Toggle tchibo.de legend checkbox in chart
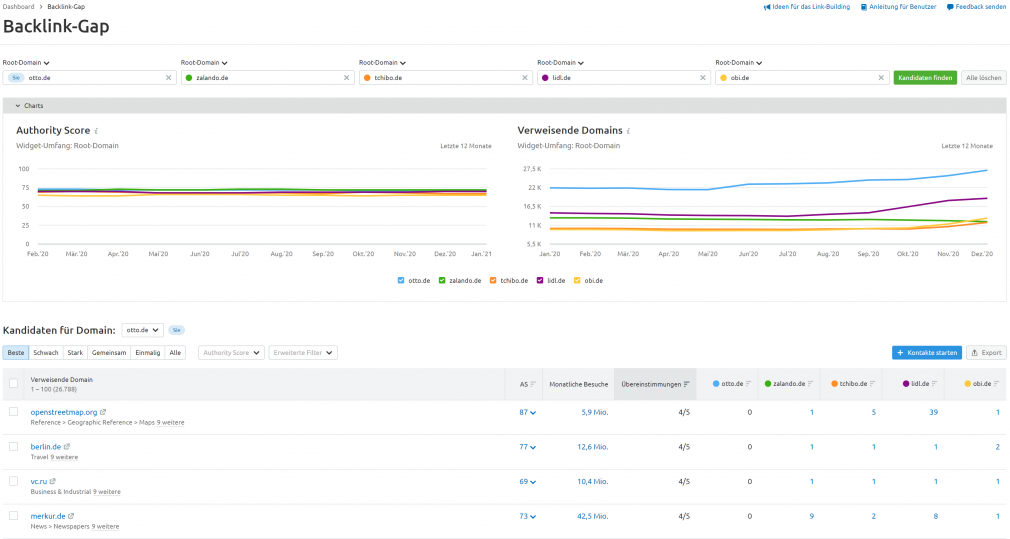 pos(493,281)
